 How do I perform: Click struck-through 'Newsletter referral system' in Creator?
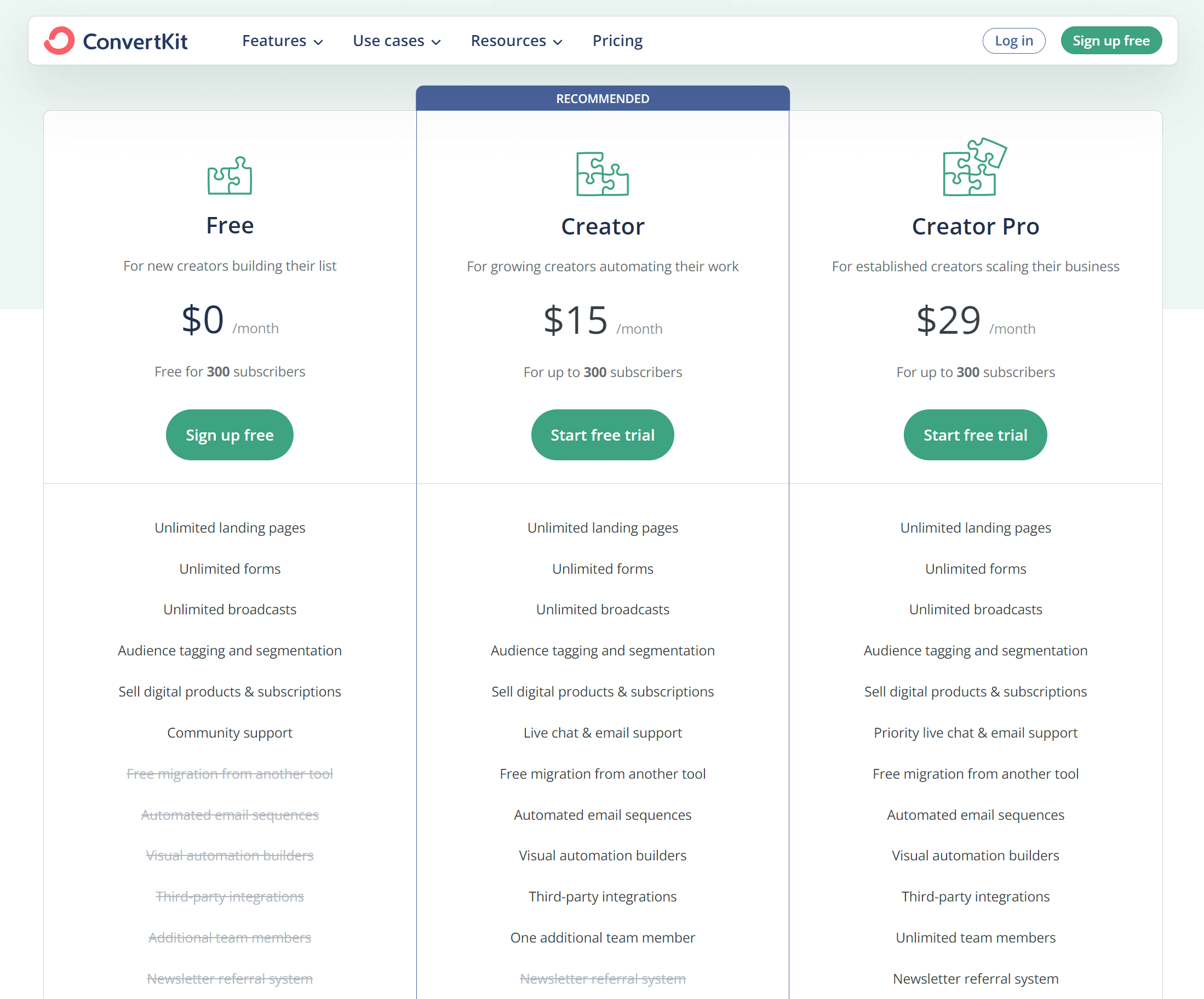pyautogui.click(x=603, y=979)
